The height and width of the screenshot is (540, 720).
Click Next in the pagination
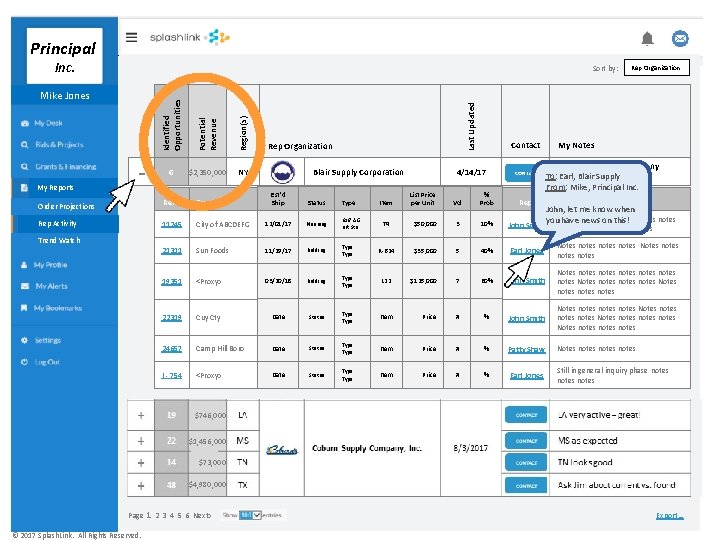coord(202,515)
